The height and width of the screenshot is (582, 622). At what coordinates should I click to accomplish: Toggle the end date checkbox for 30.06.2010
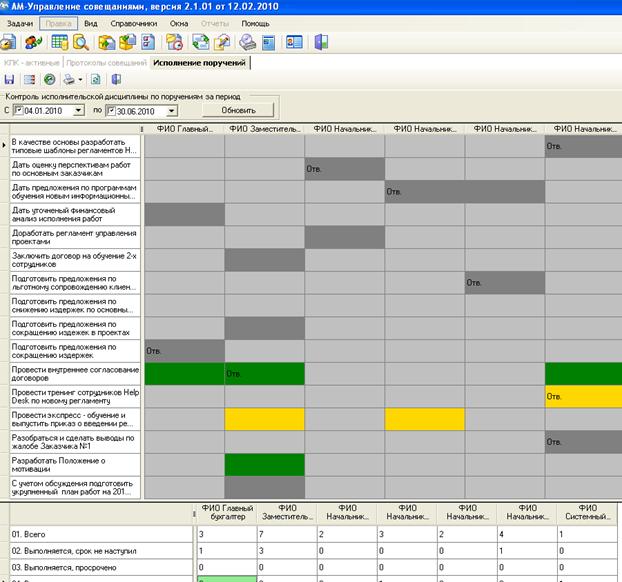111,110
